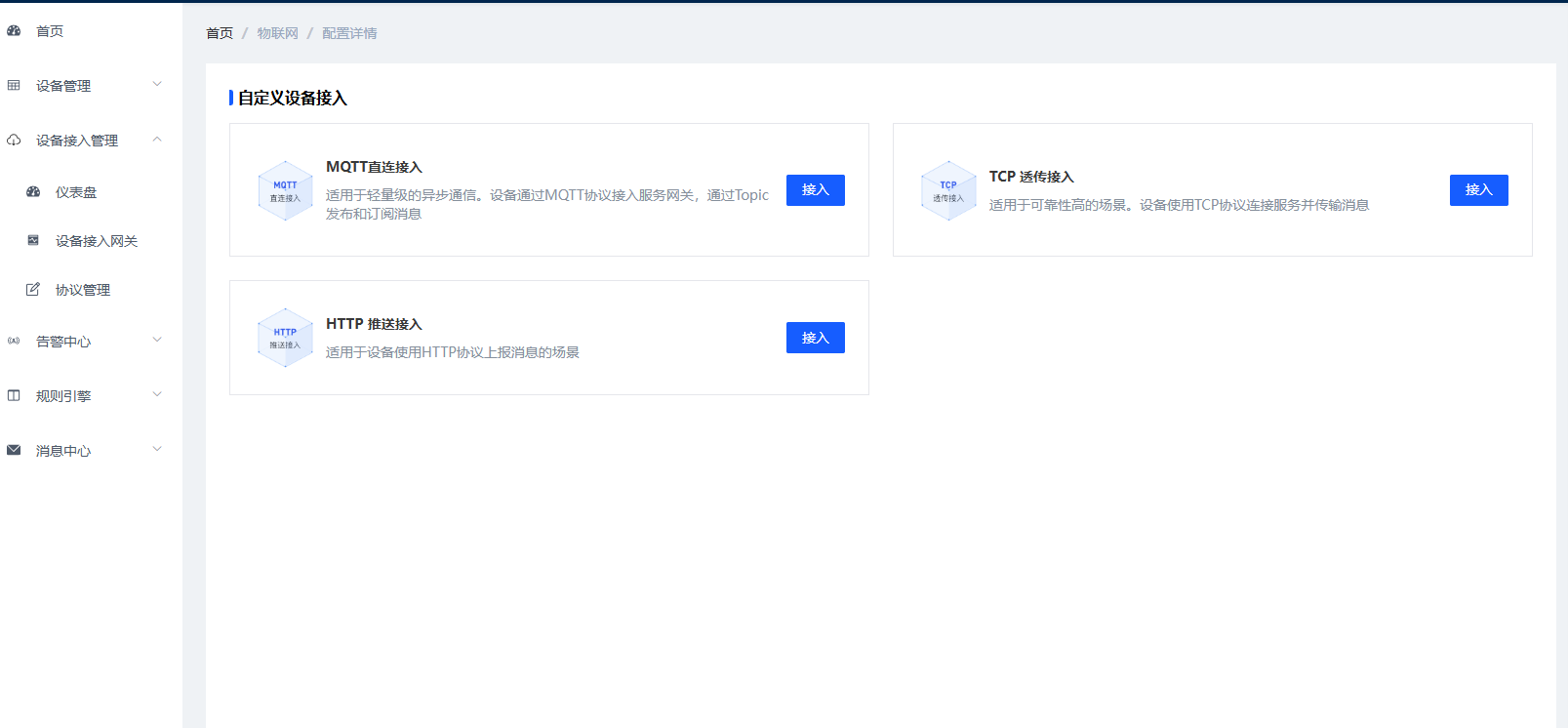
Task: Click the HTTP hexagon icon
Action: (285, 338)
